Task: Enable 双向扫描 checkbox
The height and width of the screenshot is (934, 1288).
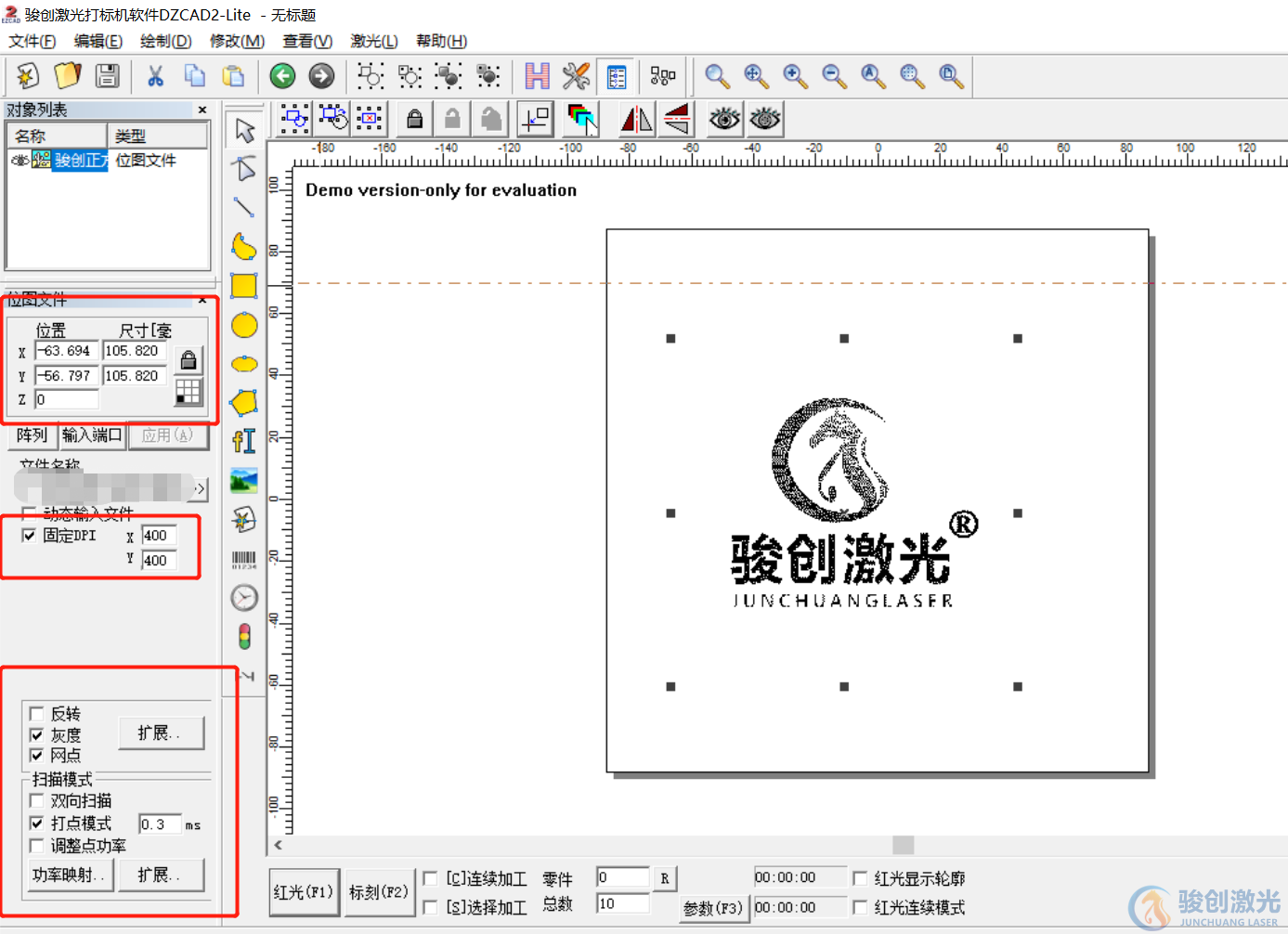Action: tap(36, 800)
